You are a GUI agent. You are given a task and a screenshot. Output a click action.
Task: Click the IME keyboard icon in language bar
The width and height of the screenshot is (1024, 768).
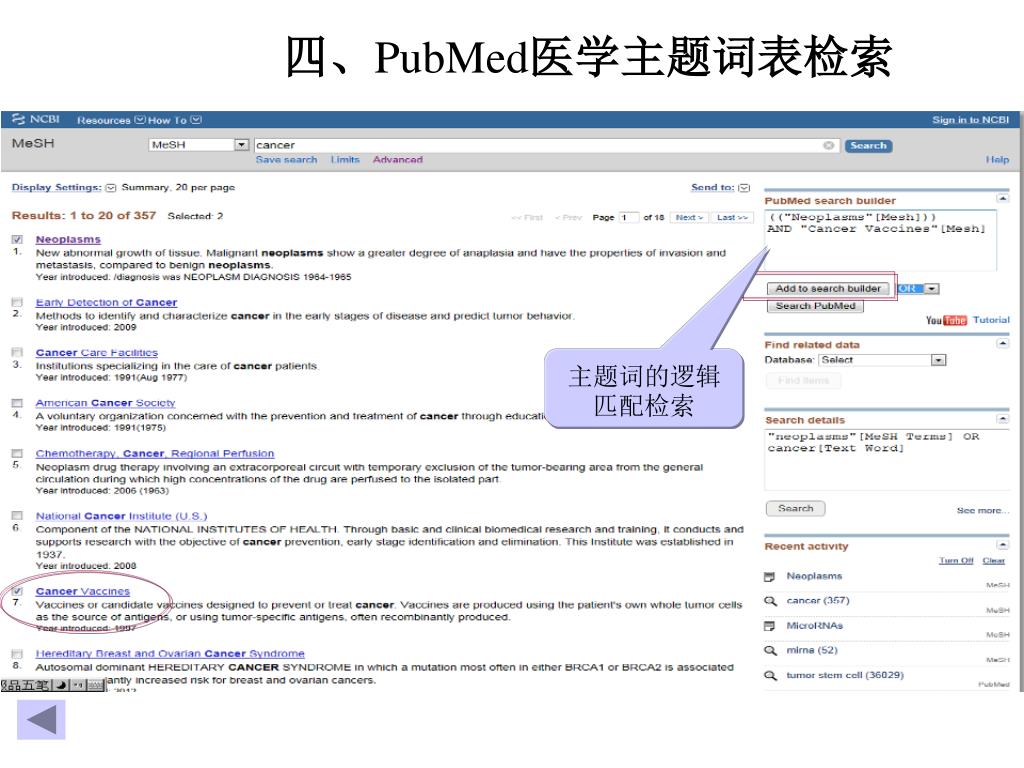[x=95, y=685]
